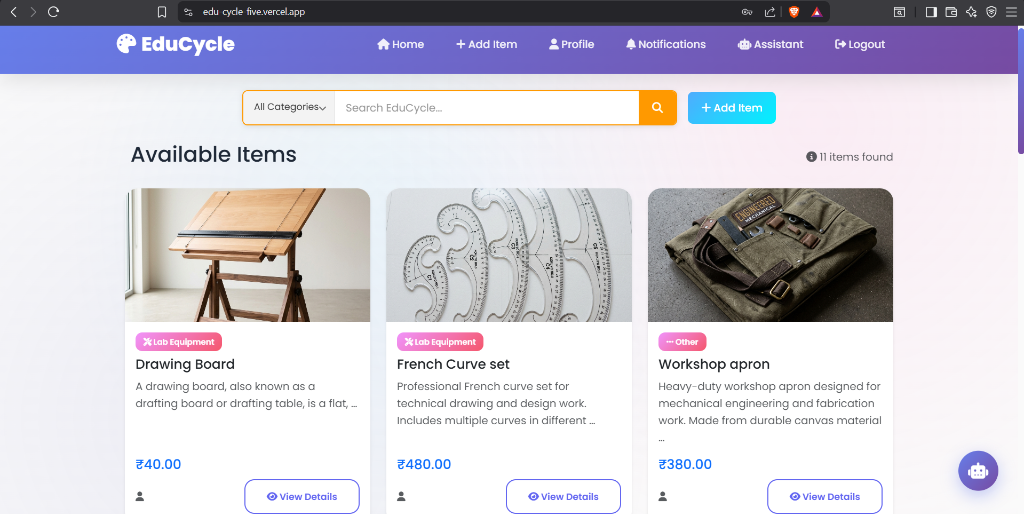1024x514 pixels.
Task: Go to the Profile page in navbar
Action: (571, 44)
